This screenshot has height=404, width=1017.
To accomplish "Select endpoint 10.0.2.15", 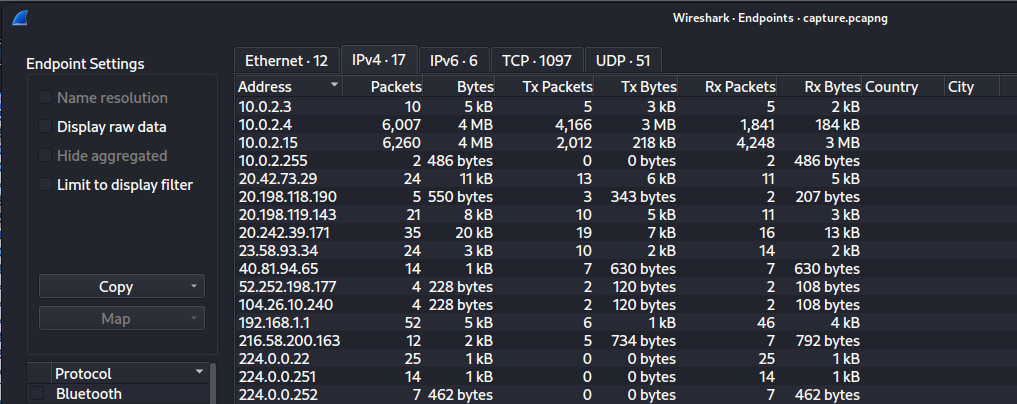I will 626,143.
